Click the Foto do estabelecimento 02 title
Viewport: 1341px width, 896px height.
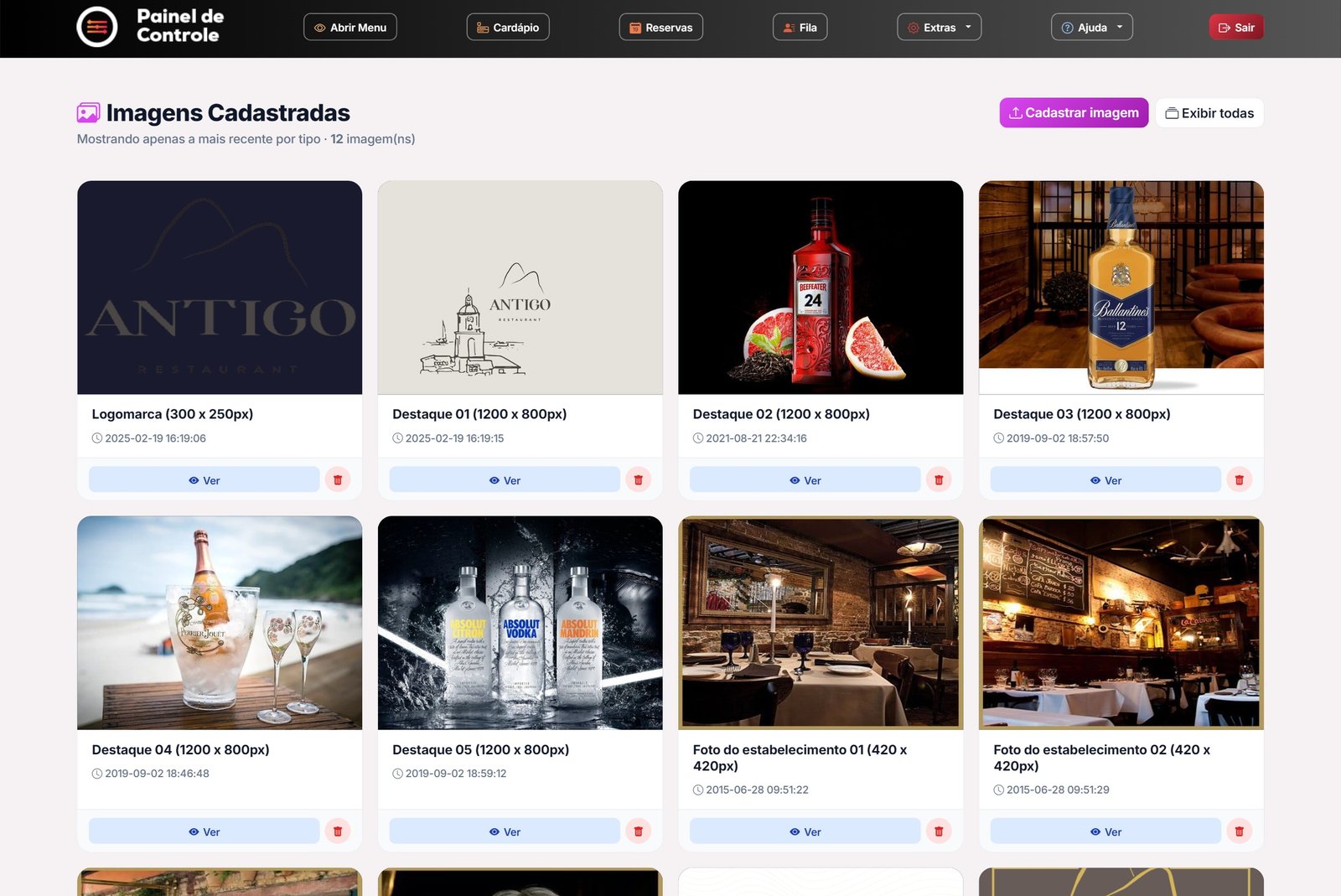1102,758
